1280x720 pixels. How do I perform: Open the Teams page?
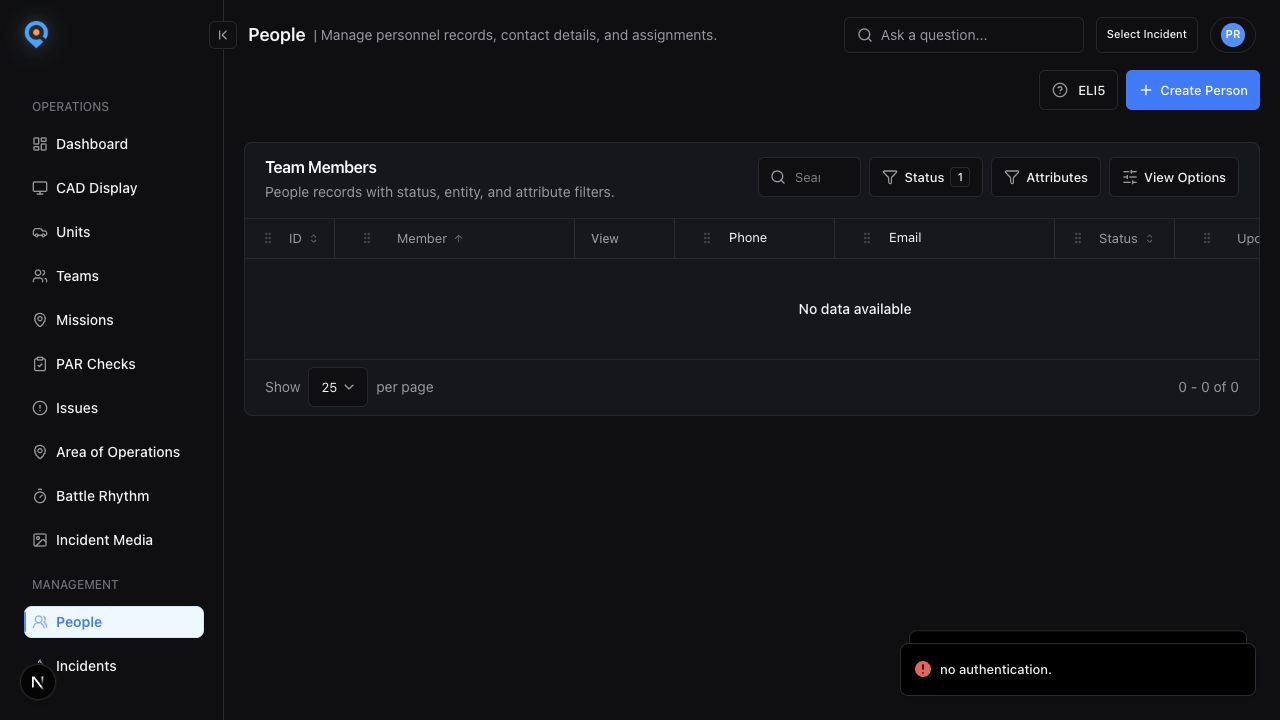pyautogui.click(x=114, y=276)
